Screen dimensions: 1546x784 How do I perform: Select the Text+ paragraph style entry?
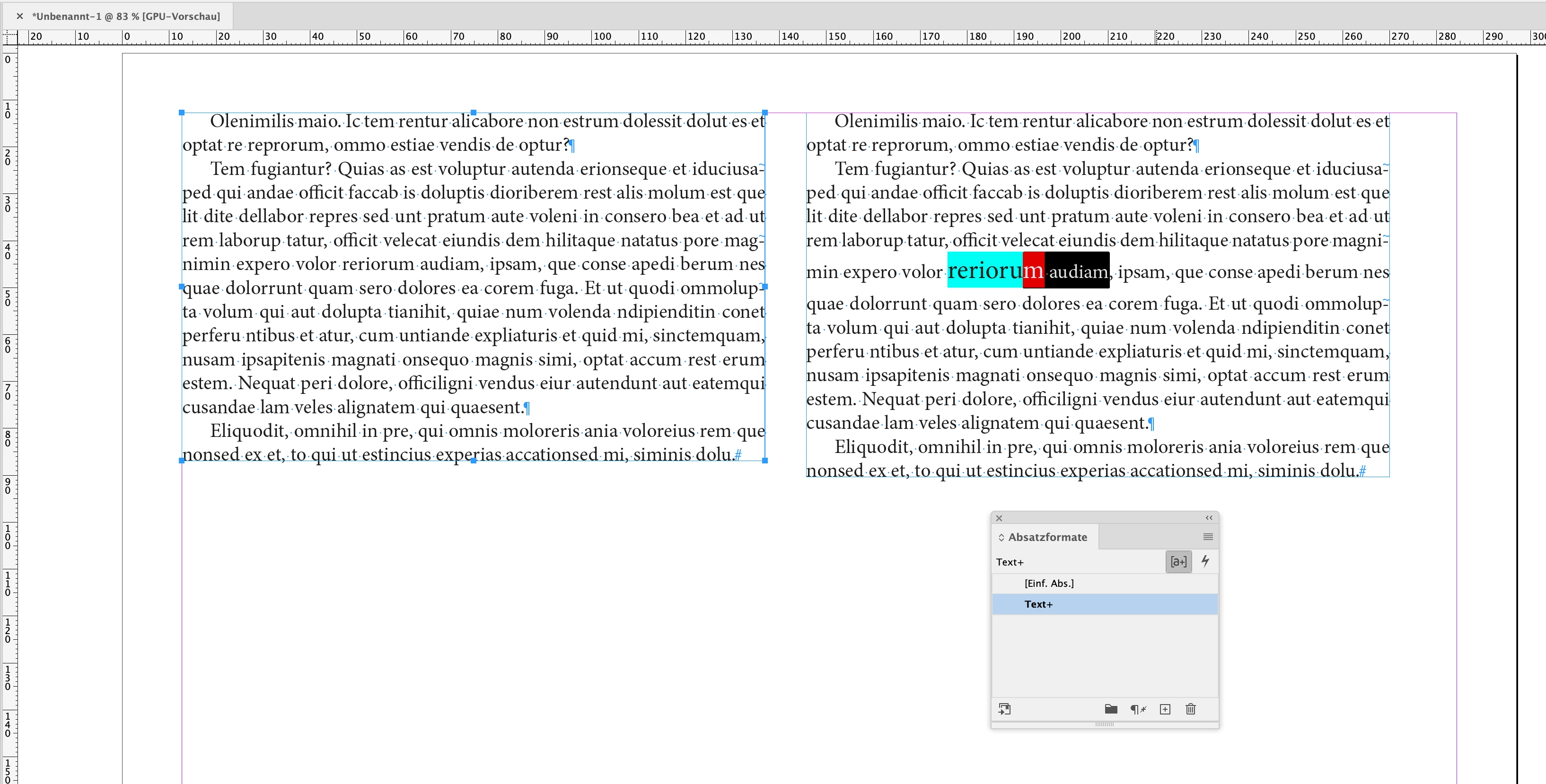1038,604
